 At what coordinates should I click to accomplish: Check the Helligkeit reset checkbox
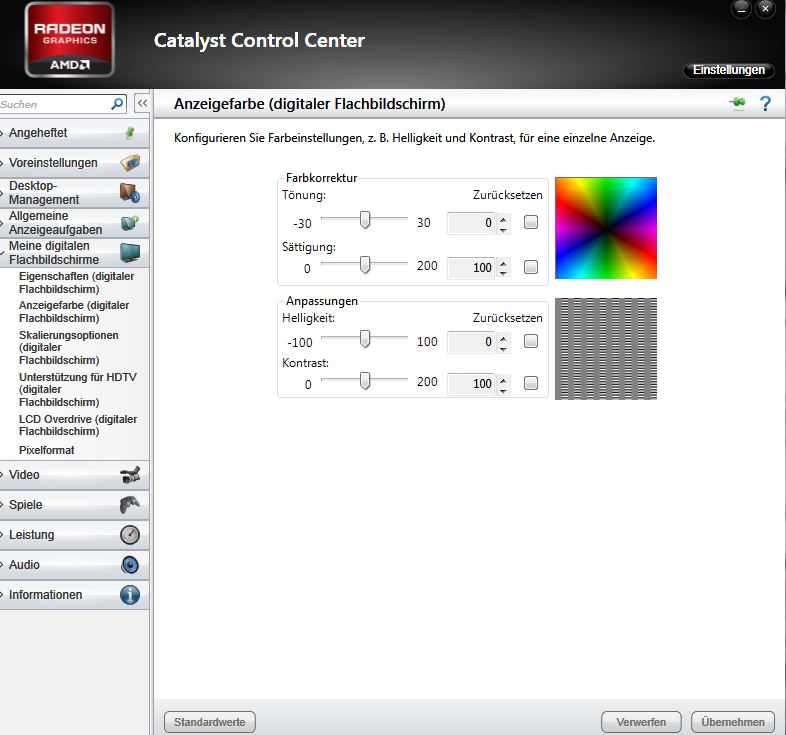click(531, 341)
